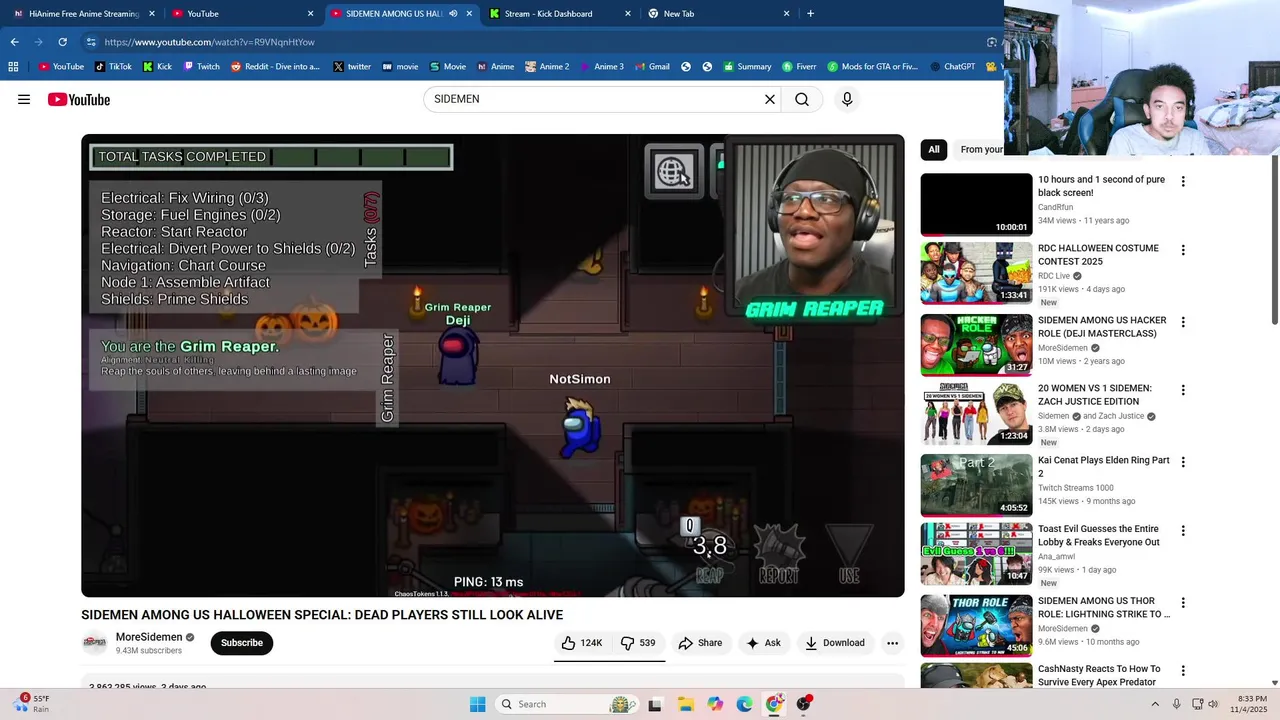Viewport: 1280px width, 720px height.
Task: Open options menu for Kai Cenat video
Action: coord(1183,462)
